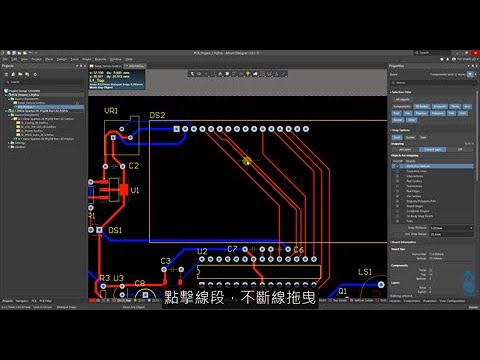Open the Place menu
The width and height of the screenshot is (480, 360).
(x=49, y=59)
